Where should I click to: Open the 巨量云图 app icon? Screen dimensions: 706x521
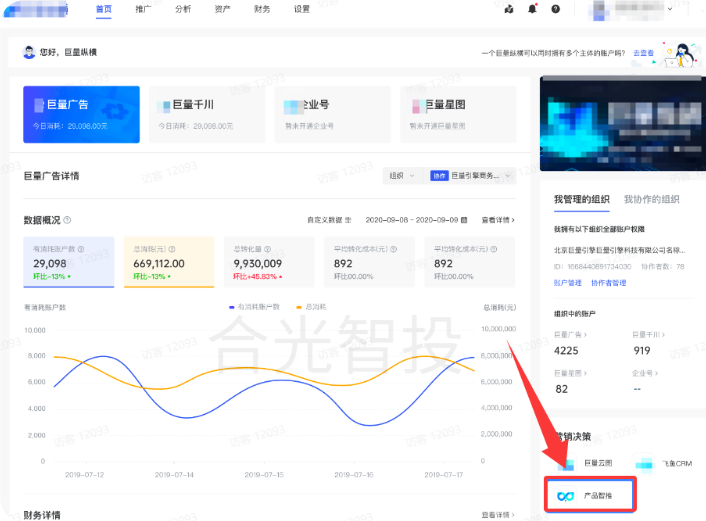click(x=566, y=463)
